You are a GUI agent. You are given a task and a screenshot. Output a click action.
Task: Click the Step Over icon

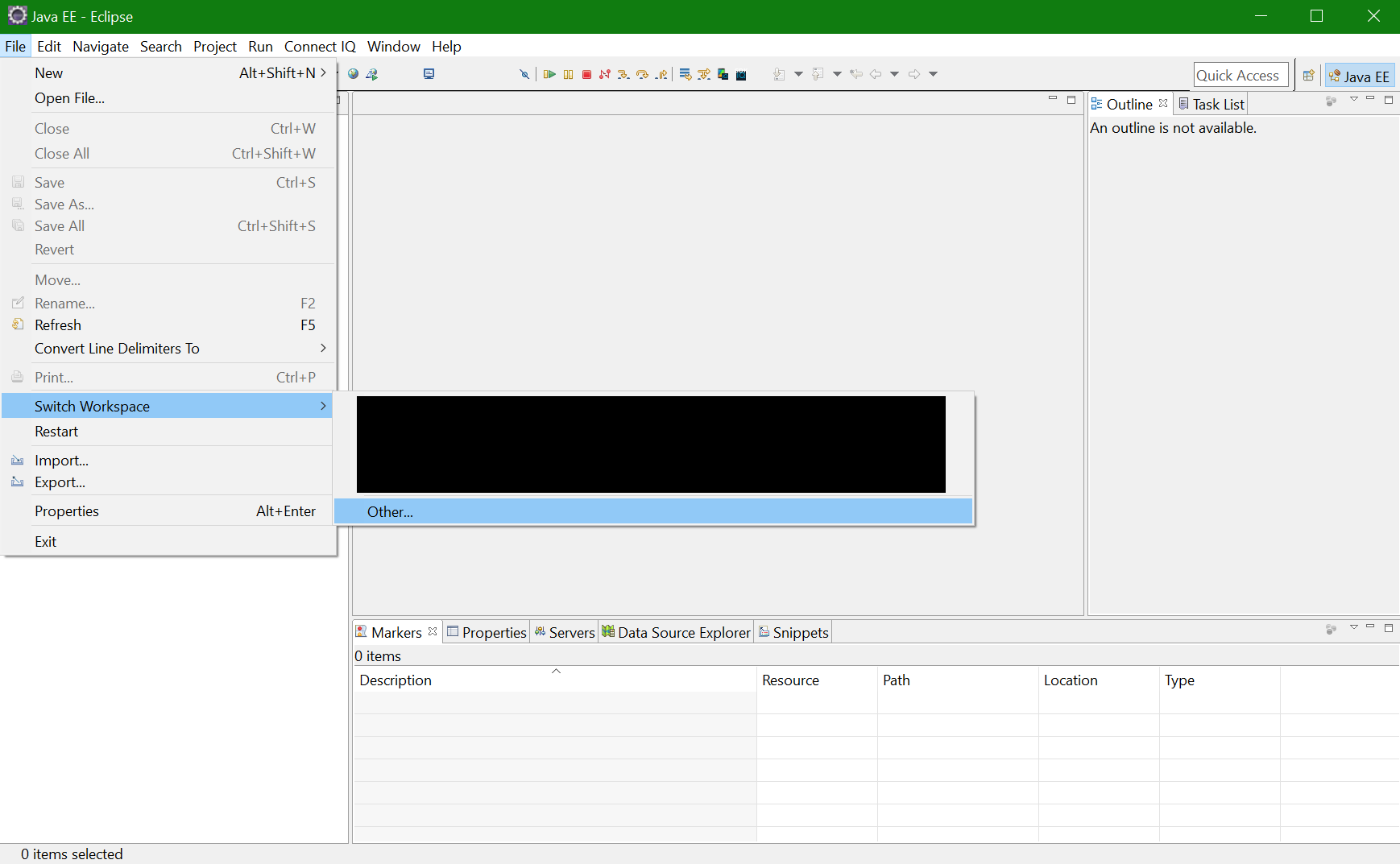point(642,74)
